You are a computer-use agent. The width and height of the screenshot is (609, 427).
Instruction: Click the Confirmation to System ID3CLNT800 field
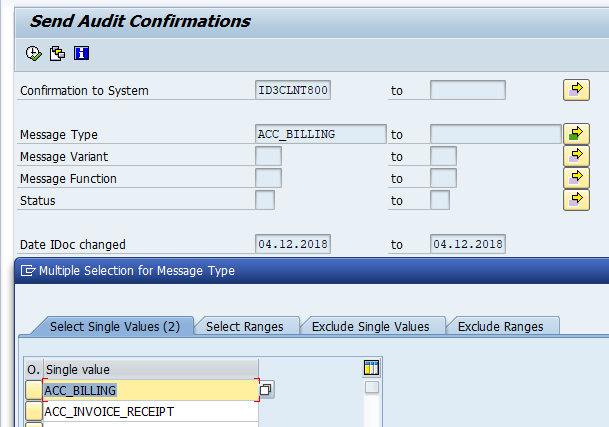pos(293,90)
